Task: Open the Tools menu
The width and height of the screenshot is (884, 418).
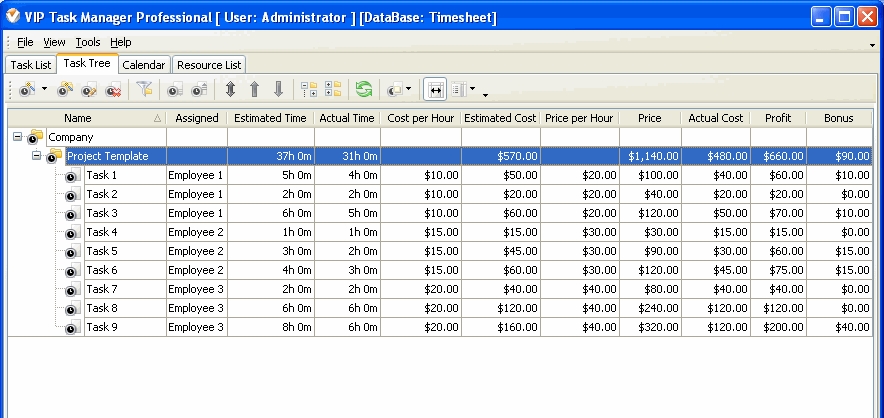Action: [x=88, y=42]
